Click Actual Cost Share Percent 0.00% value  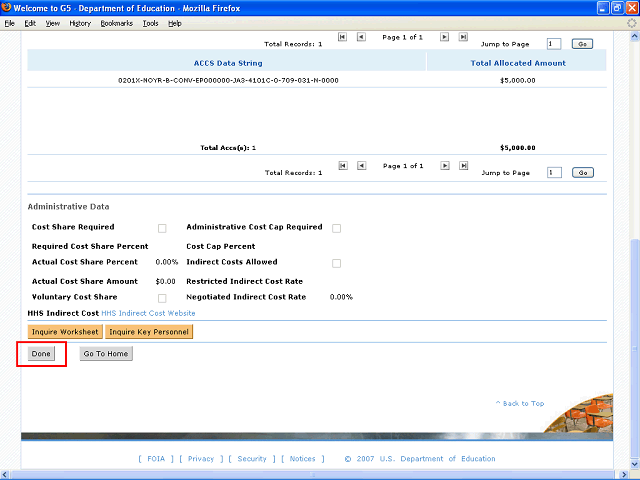pyautogui.click(x=167, y=262)
